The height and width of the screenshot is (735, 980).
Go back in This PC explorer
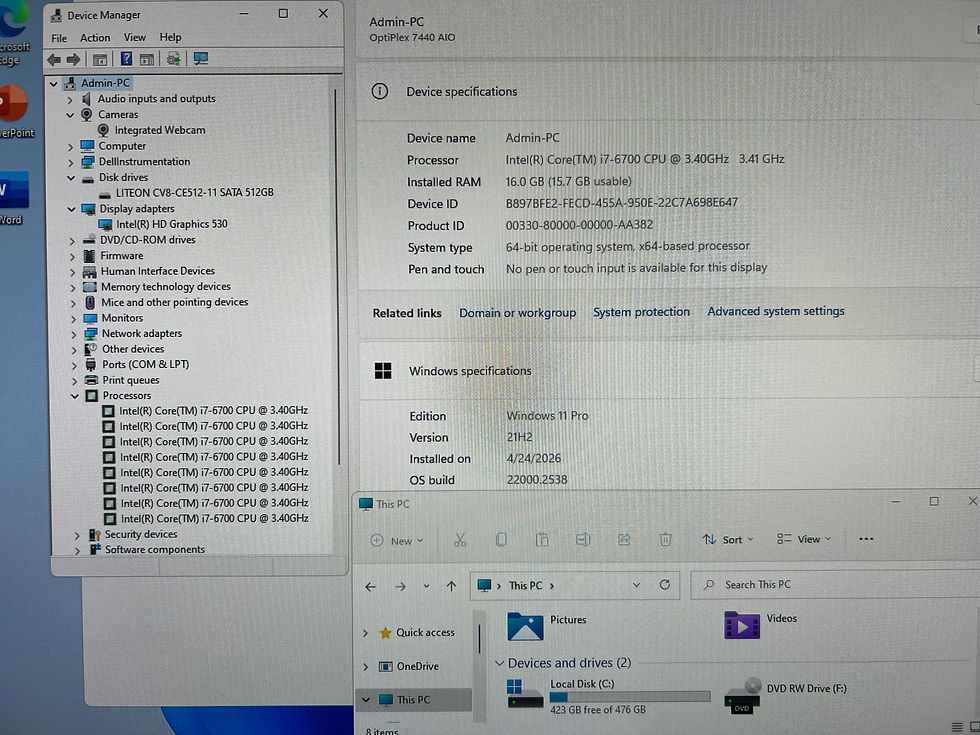click(x=371, y=587)
